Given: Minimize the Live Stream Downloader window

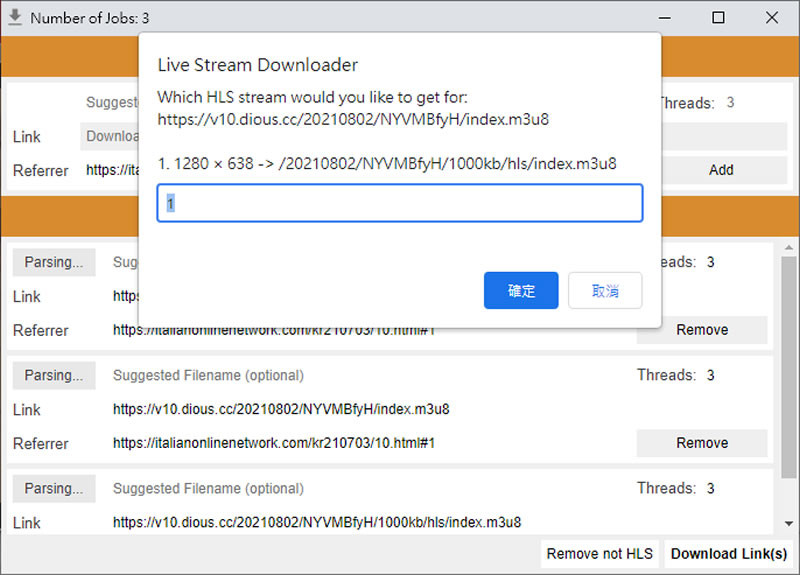Looking at the screenshot, I should tap(664, 18).
